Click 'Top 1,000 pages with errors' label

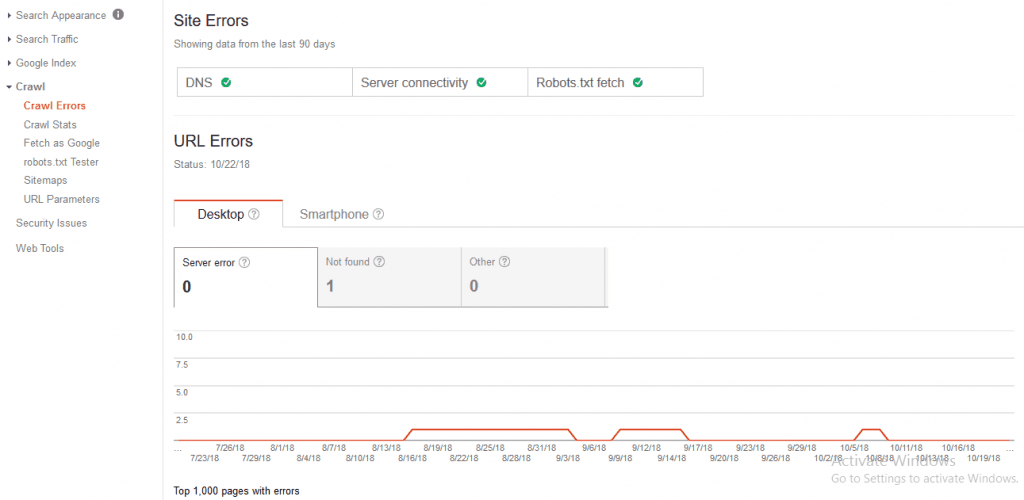point(236,490)
